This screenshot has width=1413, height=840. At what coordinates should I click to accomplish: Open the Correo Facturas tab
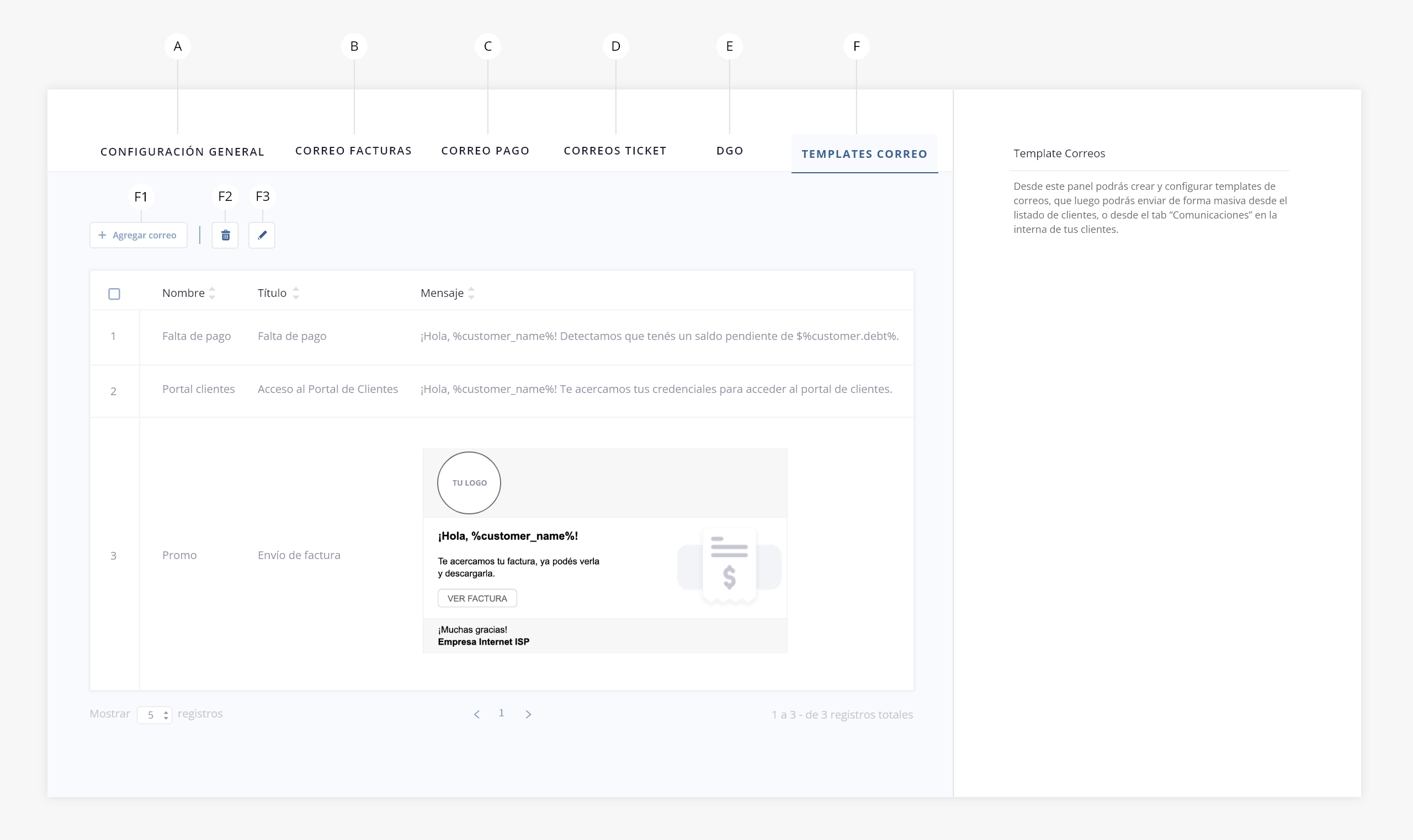(x=353, y=151)
